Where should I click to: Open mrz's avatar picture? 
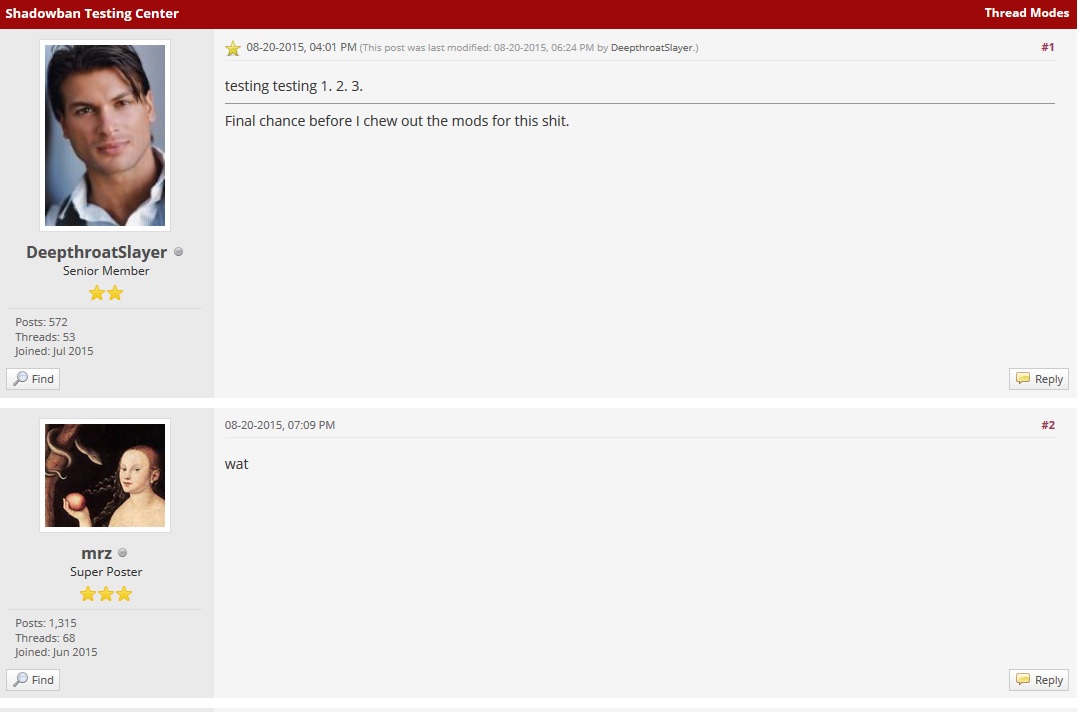[105, 475]
